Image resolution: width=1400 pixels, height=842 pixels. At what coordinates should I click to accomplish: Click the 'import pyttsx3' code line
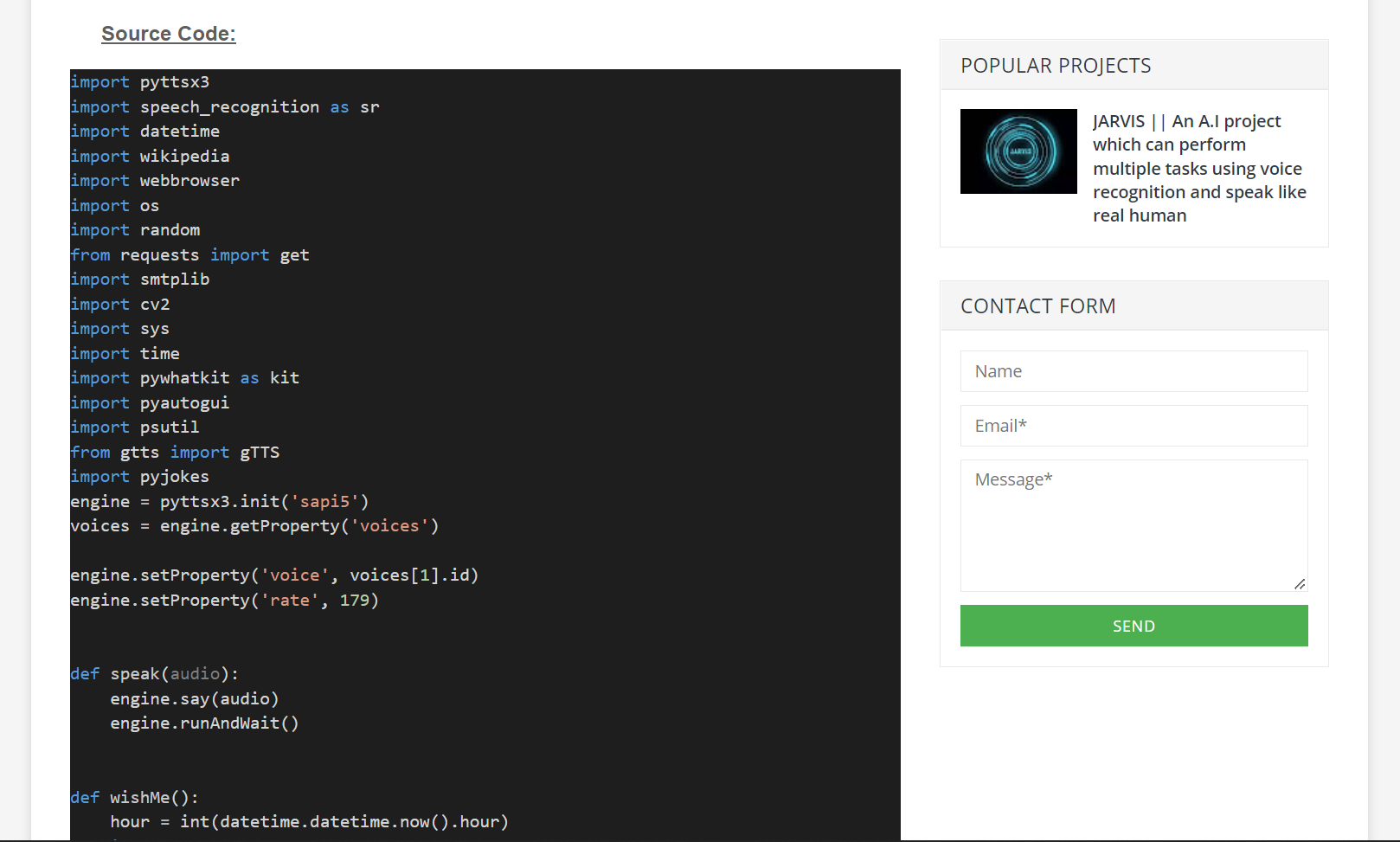click(x=140, y=82)
